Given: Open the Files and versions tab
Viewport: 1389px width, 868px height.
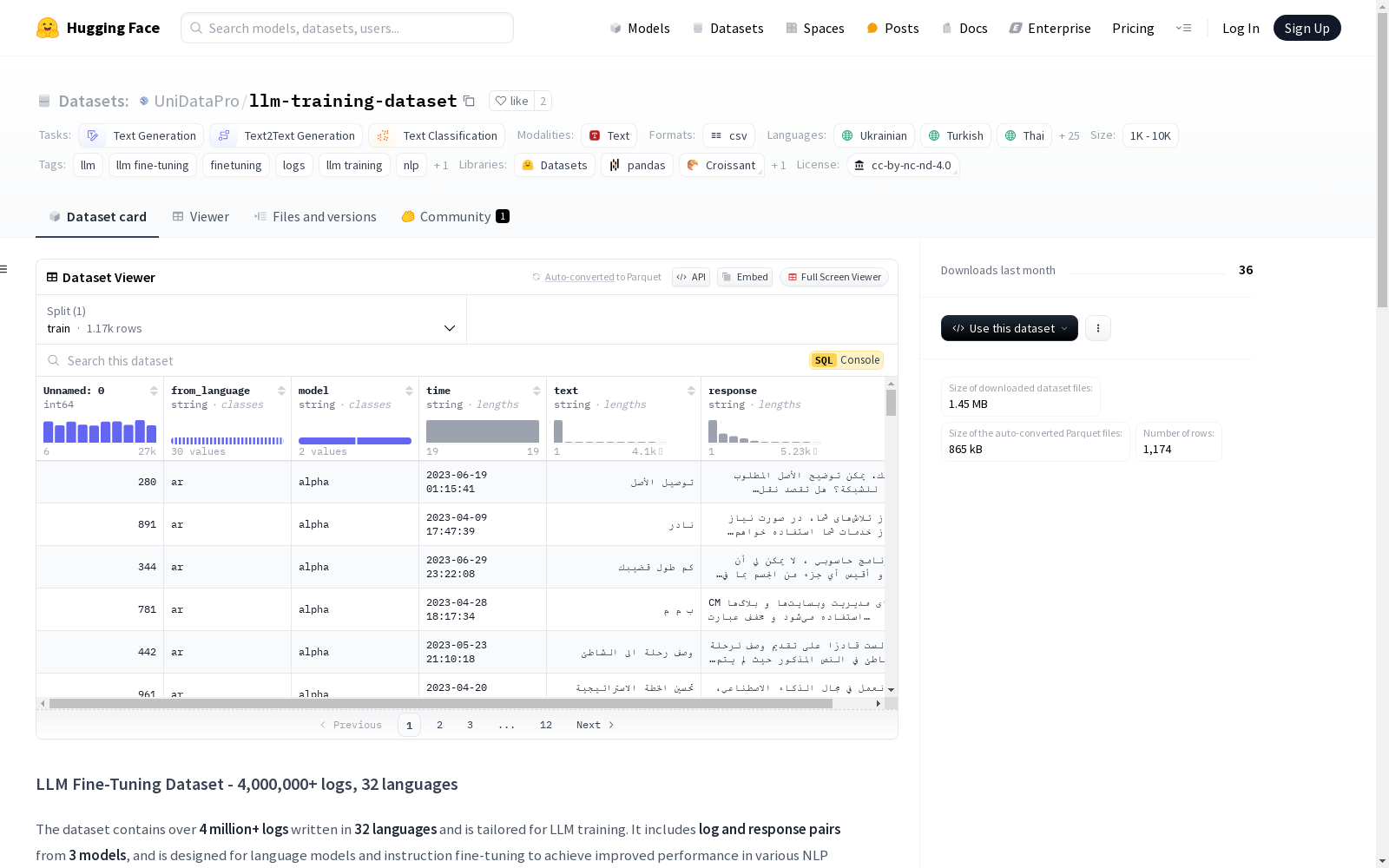Looking at the screenshot, I should point(315,217).
